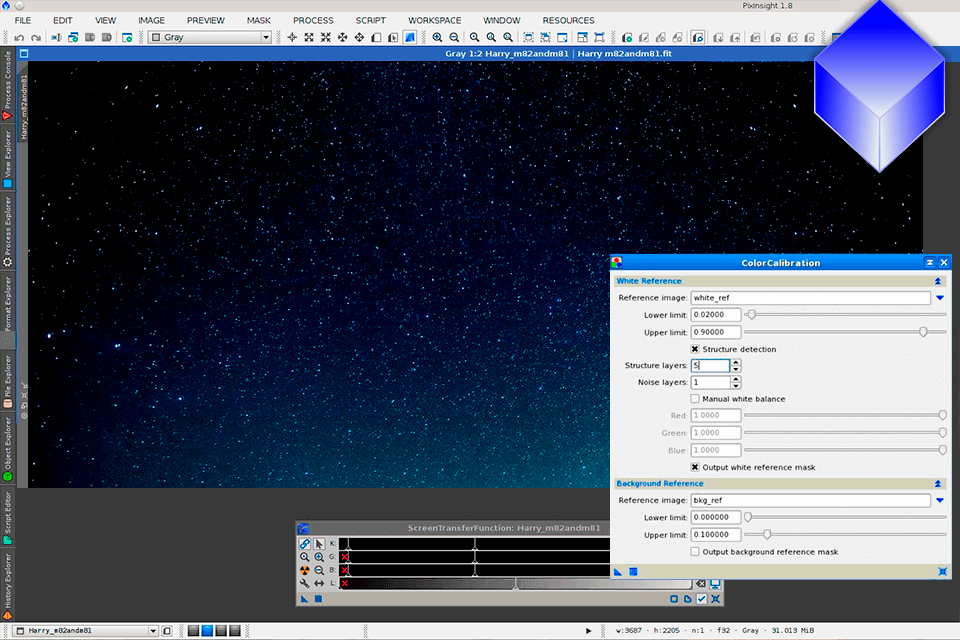The height and width of the screenshot is (640, 960).
Task: Open the FILE menu
Action: (x=23, y=20)
